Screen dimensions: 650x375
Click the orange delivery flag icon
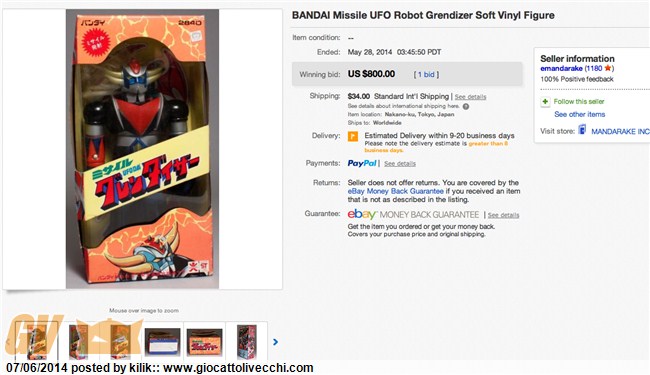pos(353,136)
